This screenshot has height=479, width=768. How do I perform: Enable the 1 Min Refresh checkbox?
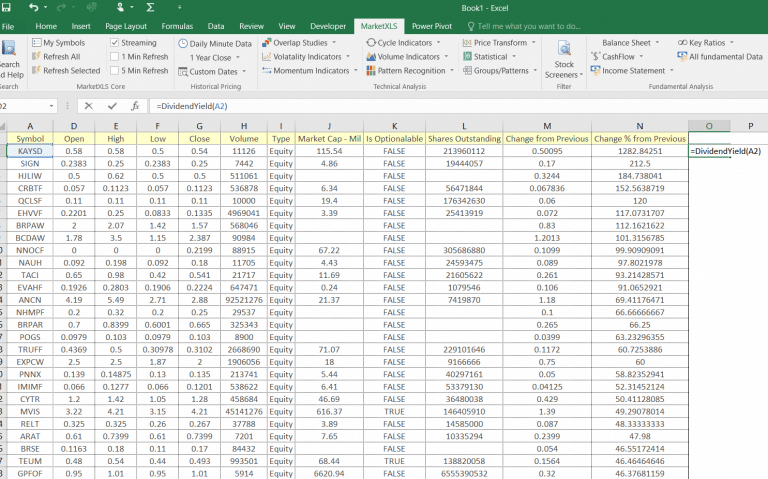click(115, 56)
